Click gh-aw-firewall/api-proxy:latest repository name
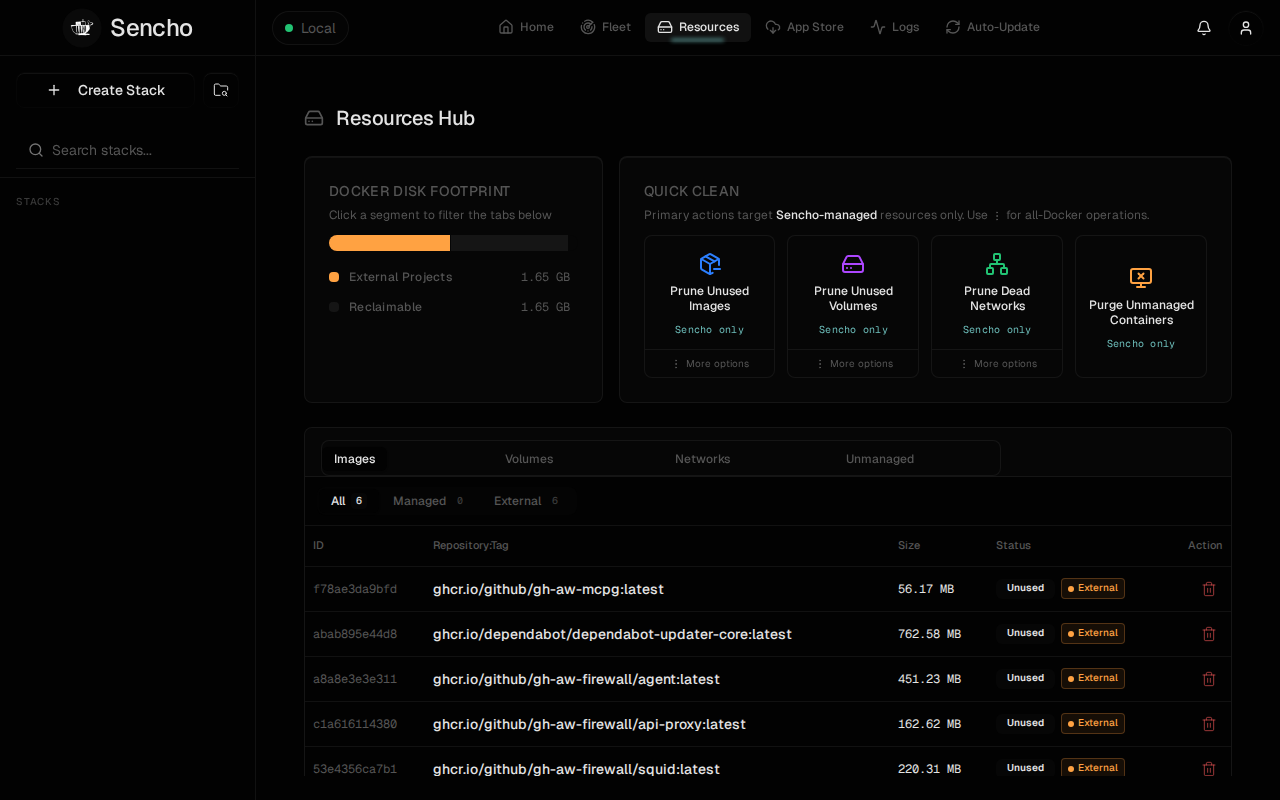 589,724
